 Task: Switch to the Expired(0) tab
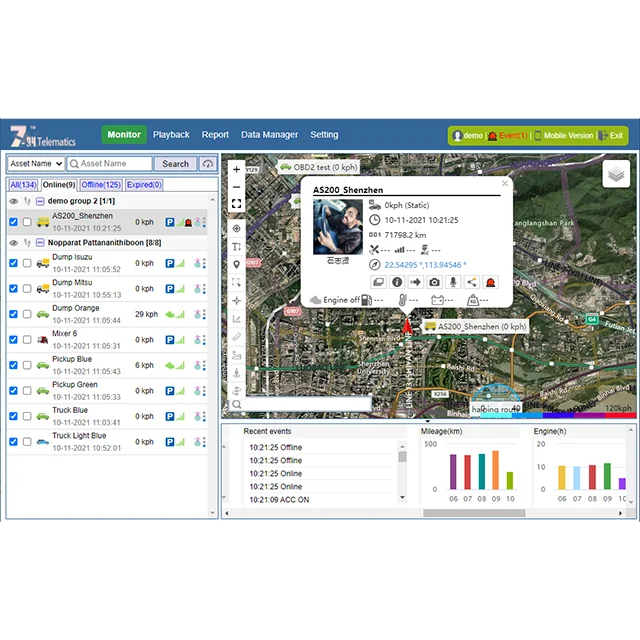144,185
